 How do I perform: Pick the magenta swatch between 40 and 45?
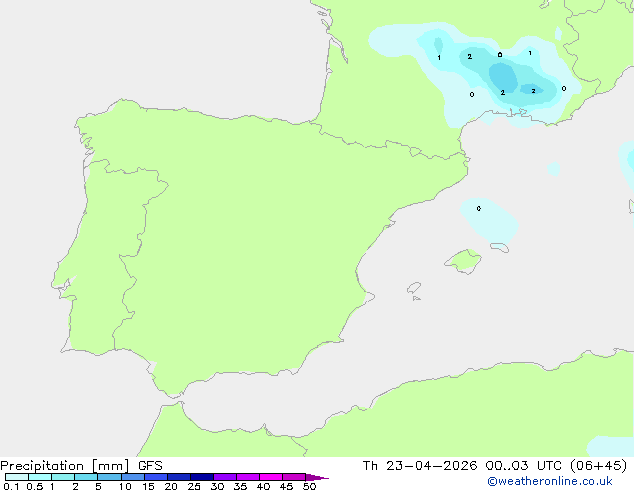(x=271, y=477)
